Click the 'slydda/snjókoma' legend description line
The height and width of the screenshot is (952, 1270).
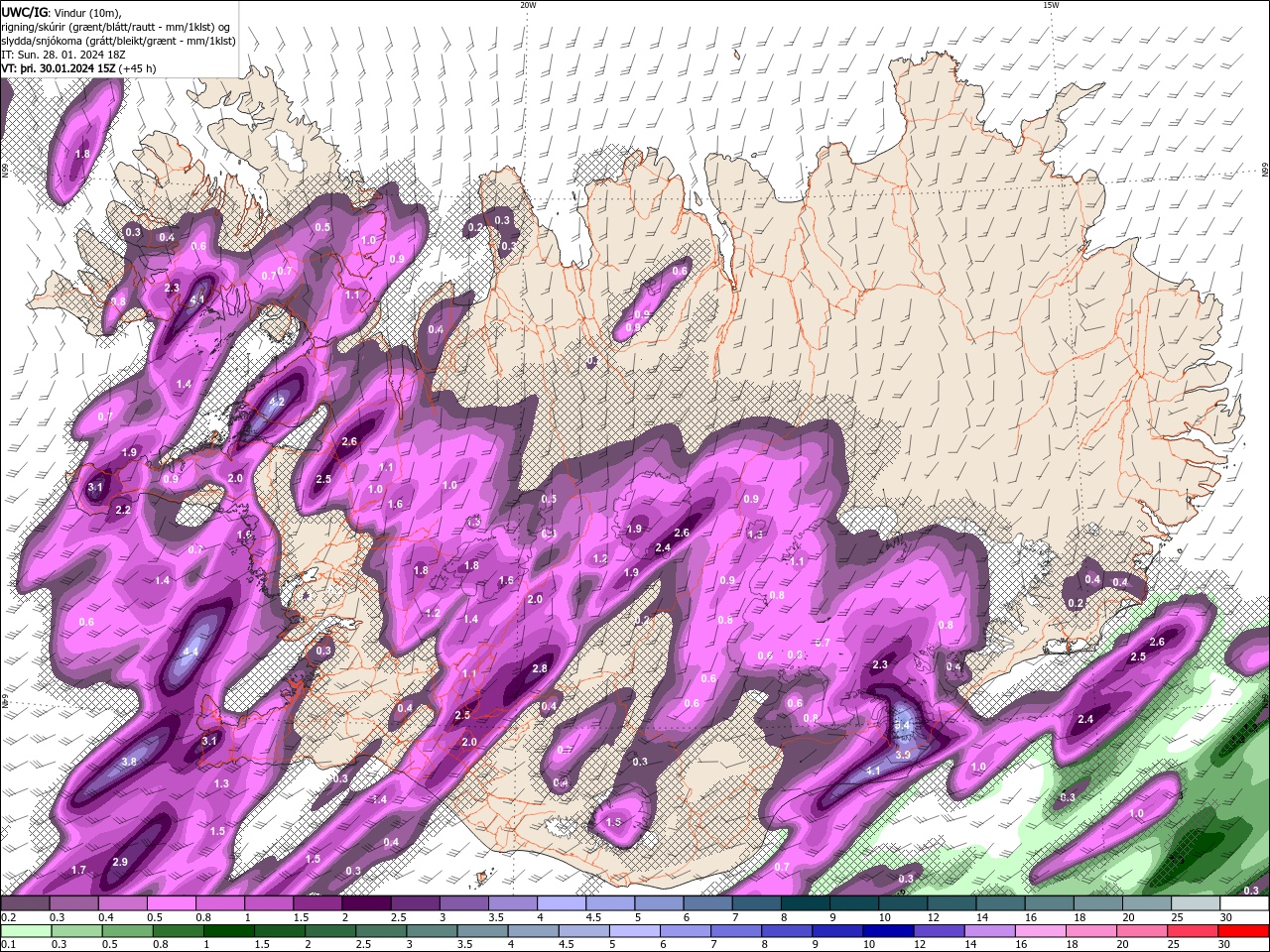118,41
